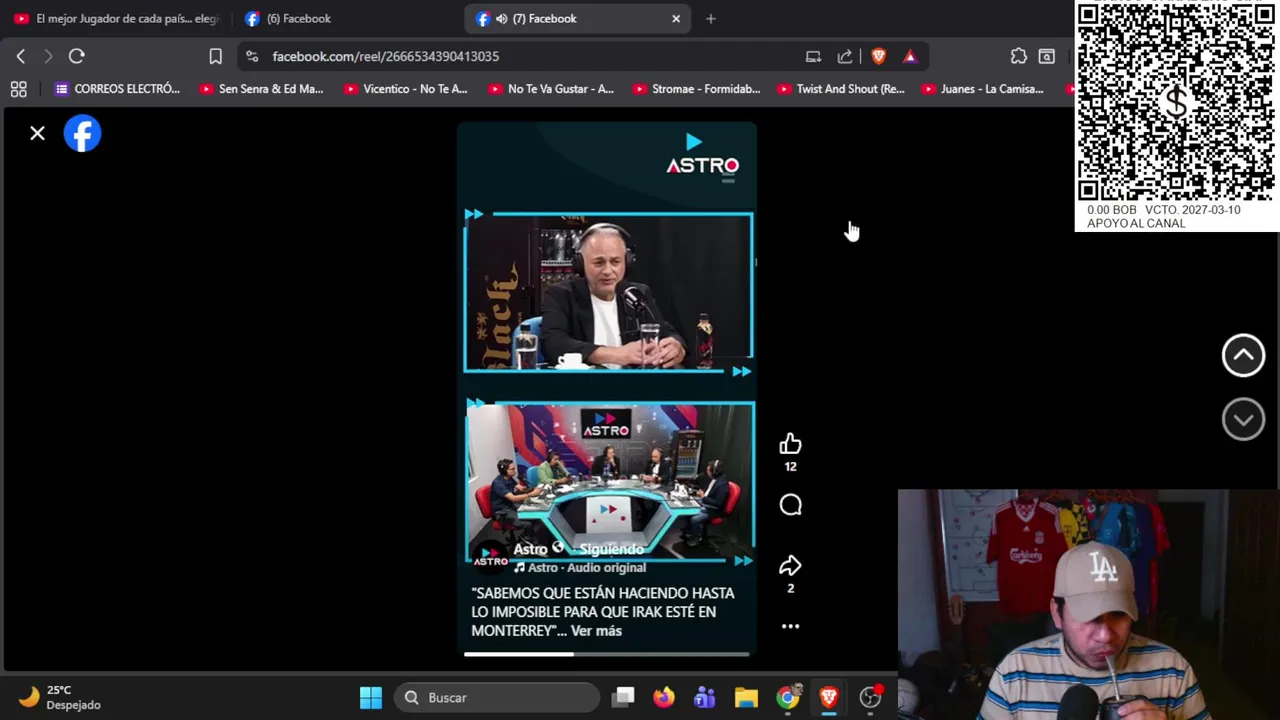Click the 'Siguiendo' following button

[x=611, y=549]
